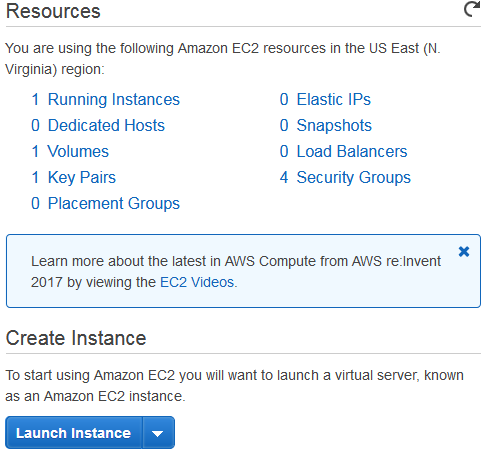View the Snapshots resource link

(x=334, y=125)
